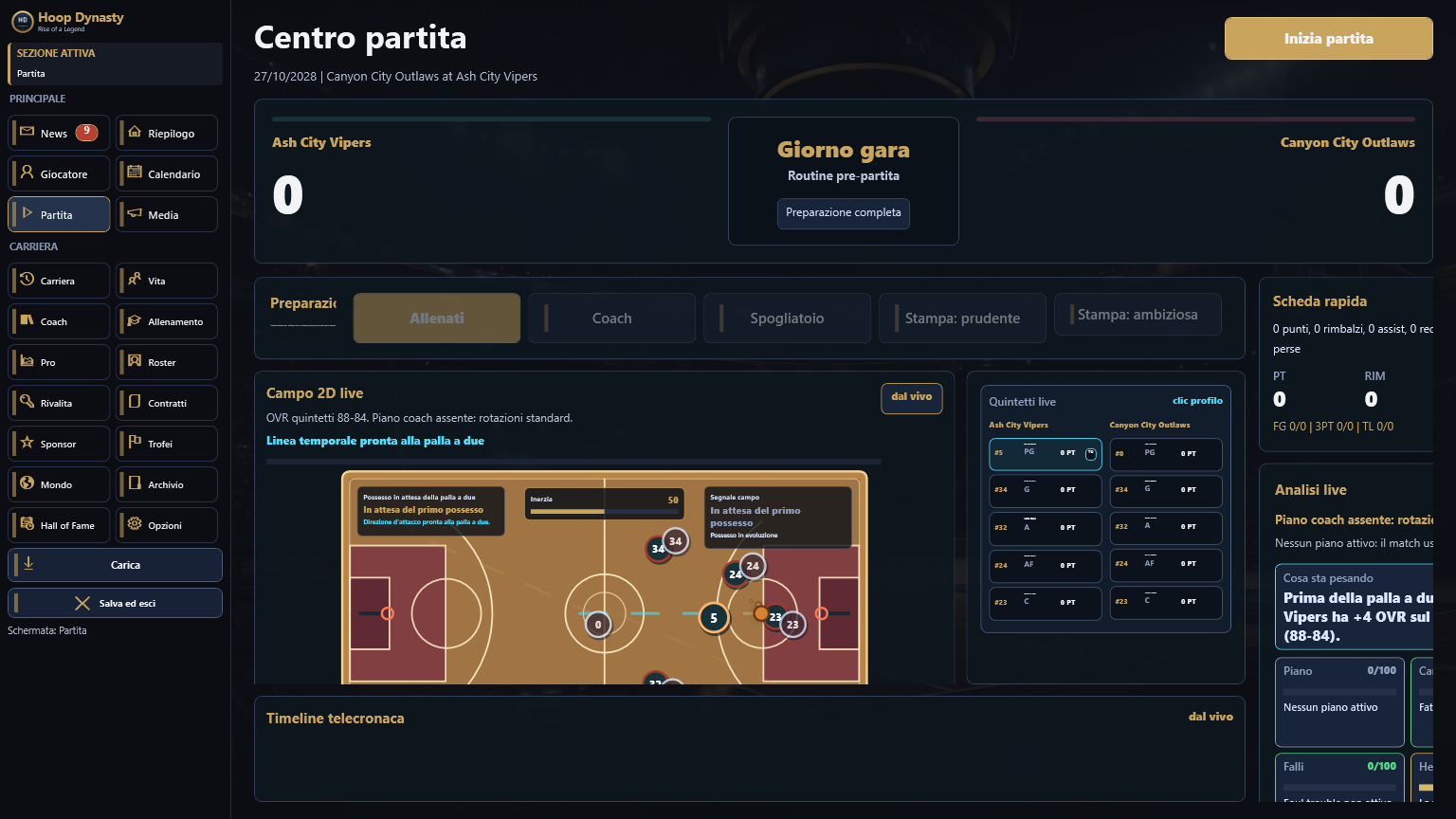Choose the Coach preparation option
Viewport: 1456px width, 819px height.
click(612, 318)
